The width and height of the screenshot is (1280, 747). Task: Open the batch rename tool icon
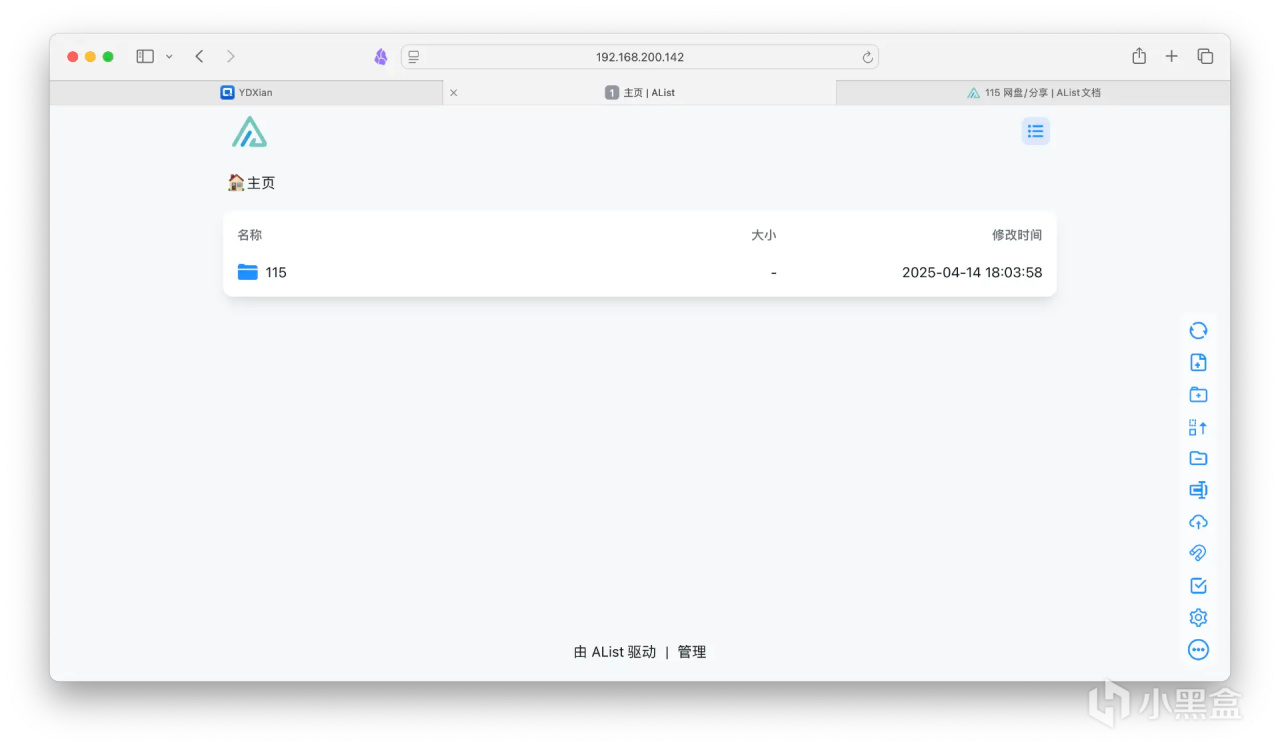click(x=1198, y=490)
